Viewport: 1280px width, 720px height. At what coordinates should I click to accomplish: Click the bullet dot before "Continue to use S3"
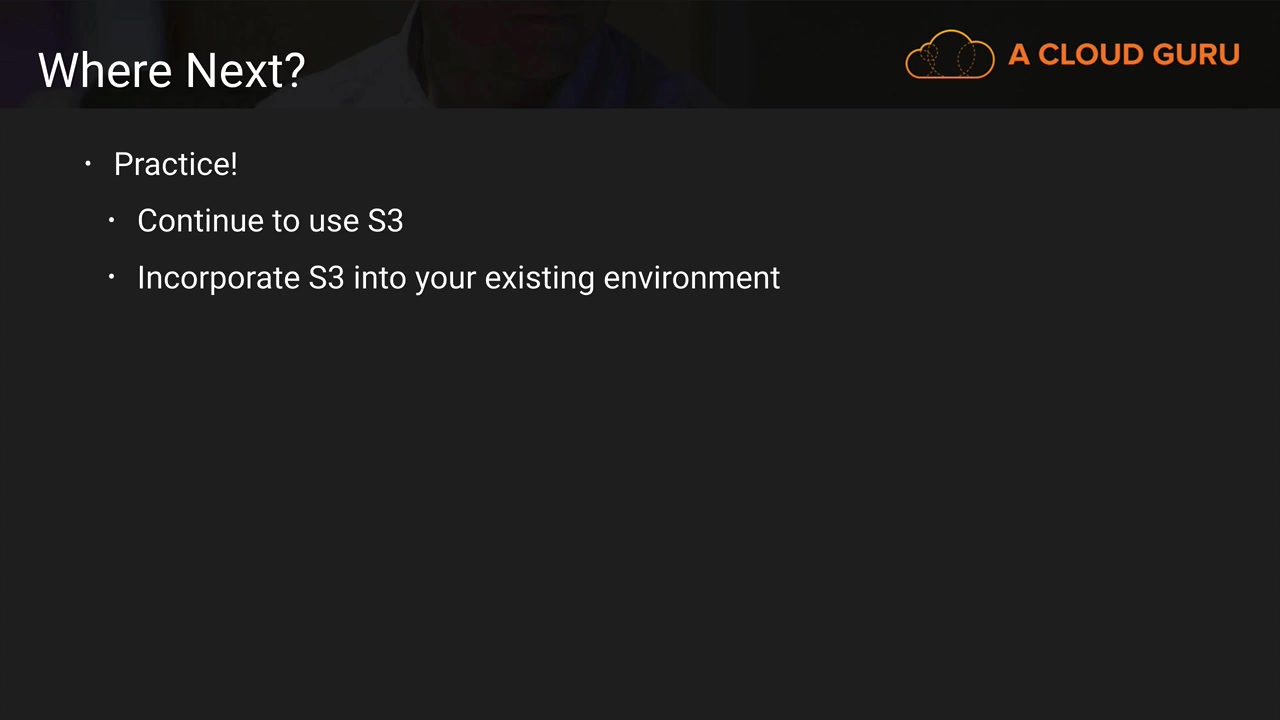[112, 220]
